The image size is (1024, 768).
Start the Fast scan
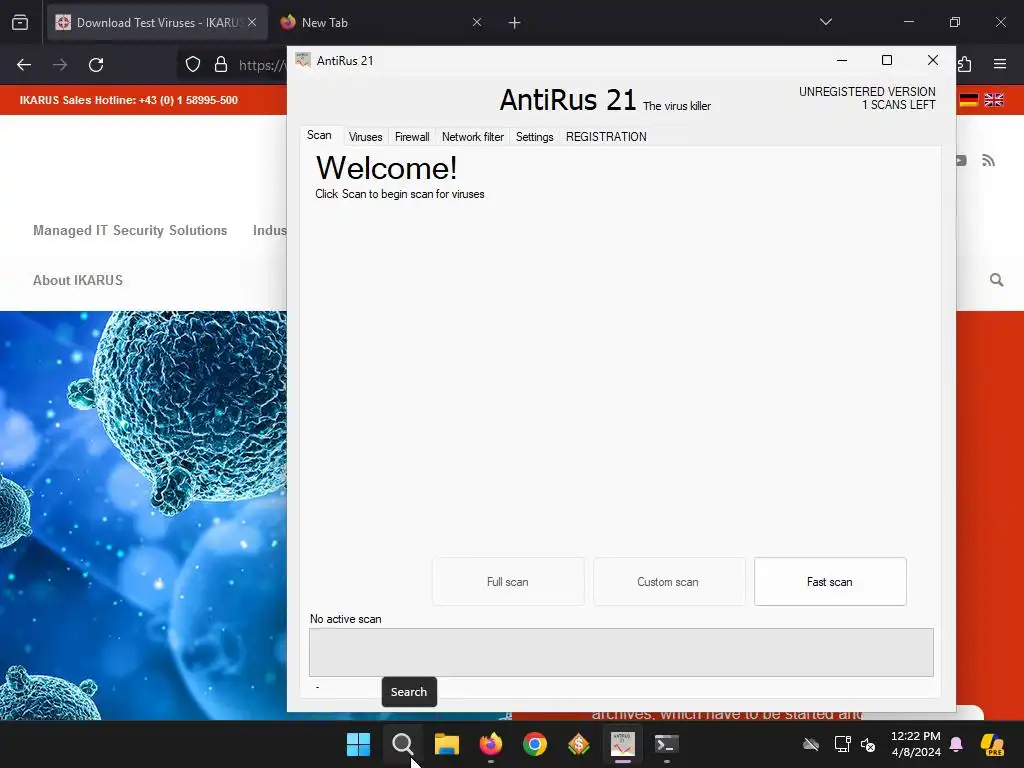[830, 581]
